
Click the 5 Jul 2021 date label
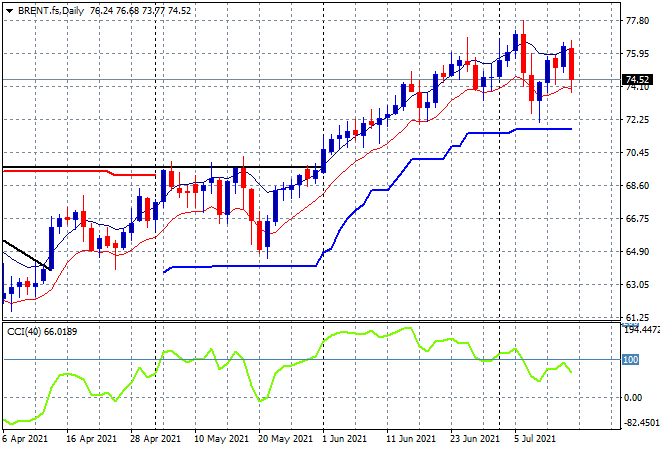535,439
